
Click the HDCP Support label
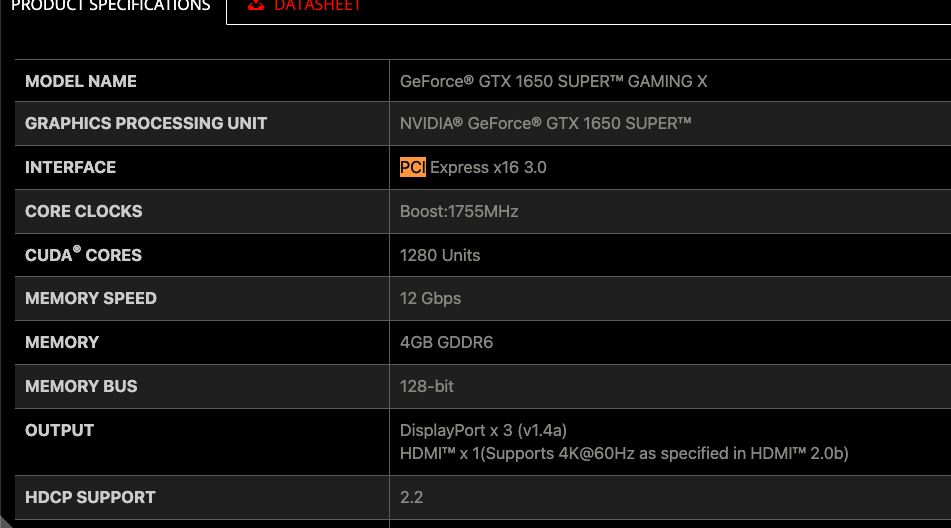[90, 497]
